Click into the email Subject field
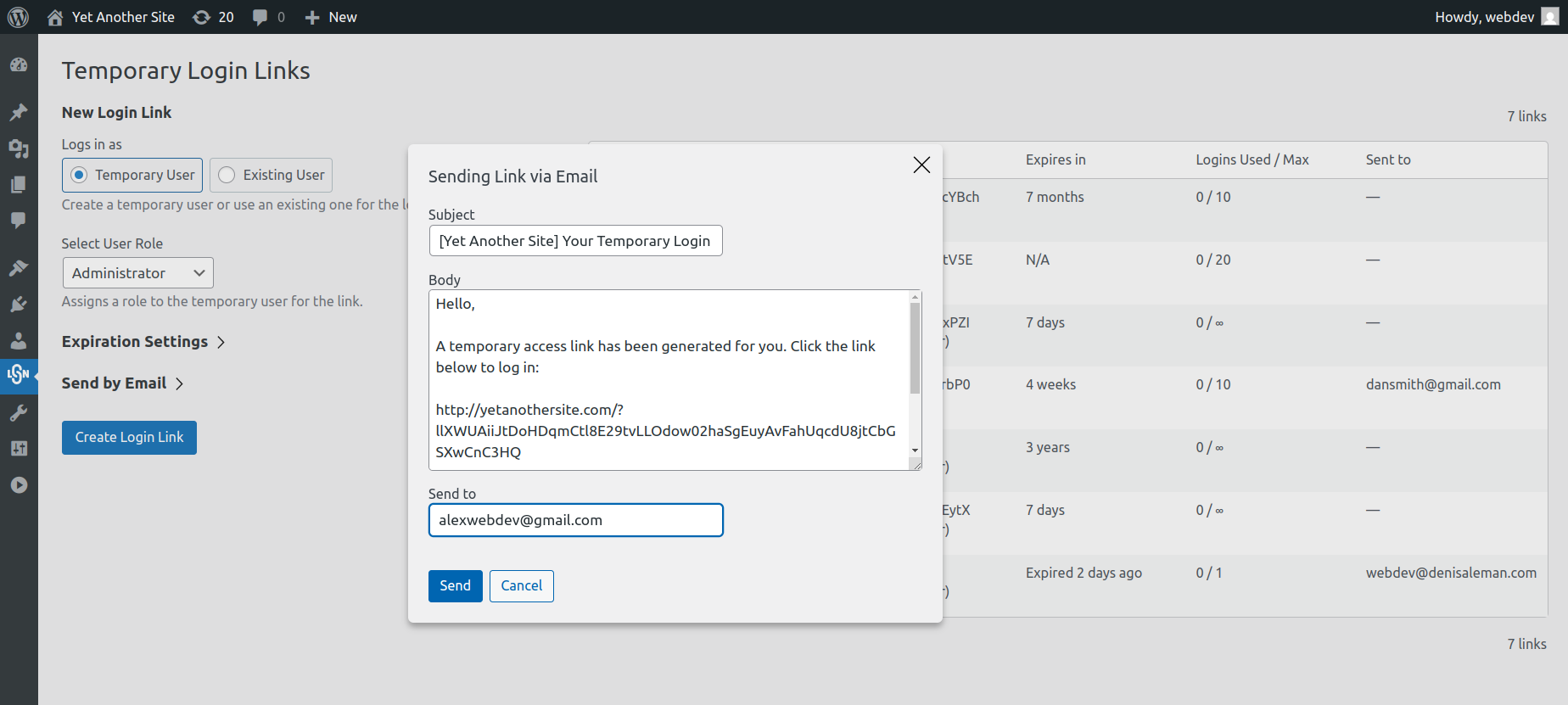The image size is (1568, 705). [x=575, y=241]
